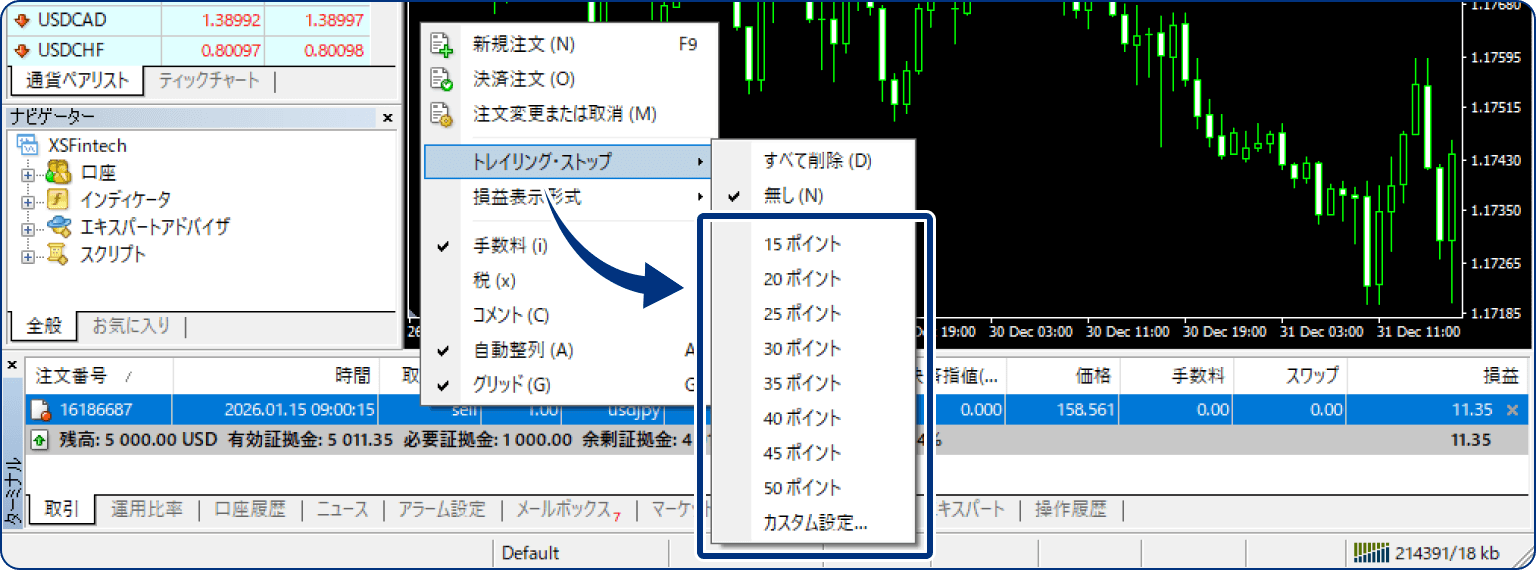Click the インディケータ indicator icon in Navigator
Viewport: 1536px width, 570px height.
59,200
